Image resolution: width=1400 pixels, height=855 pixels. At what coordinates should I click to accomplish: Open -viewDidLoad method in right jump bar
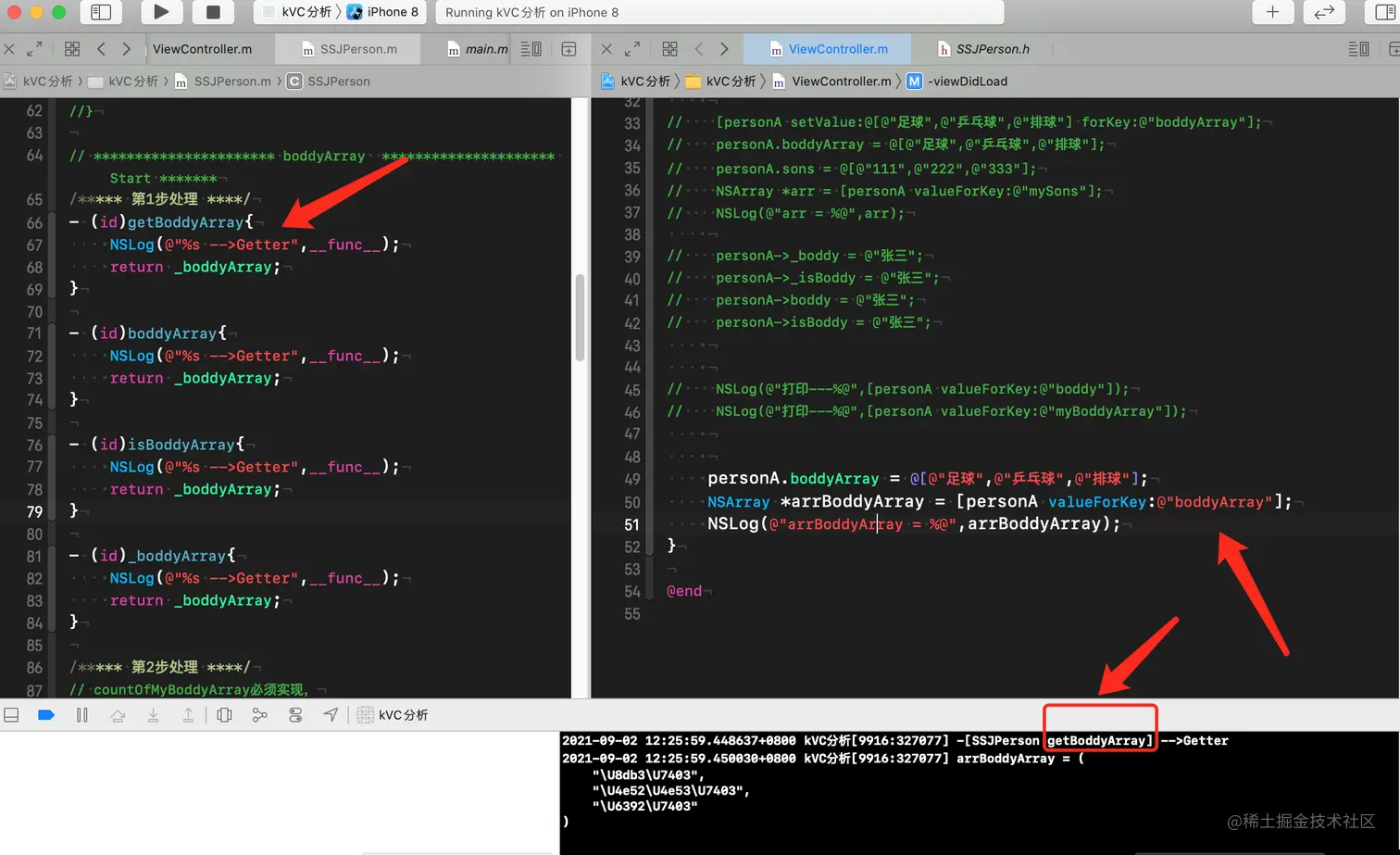pos(957,82)
